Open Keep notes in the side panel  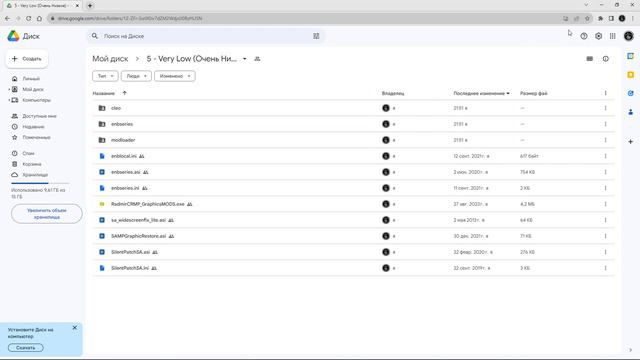click(631, 75)
